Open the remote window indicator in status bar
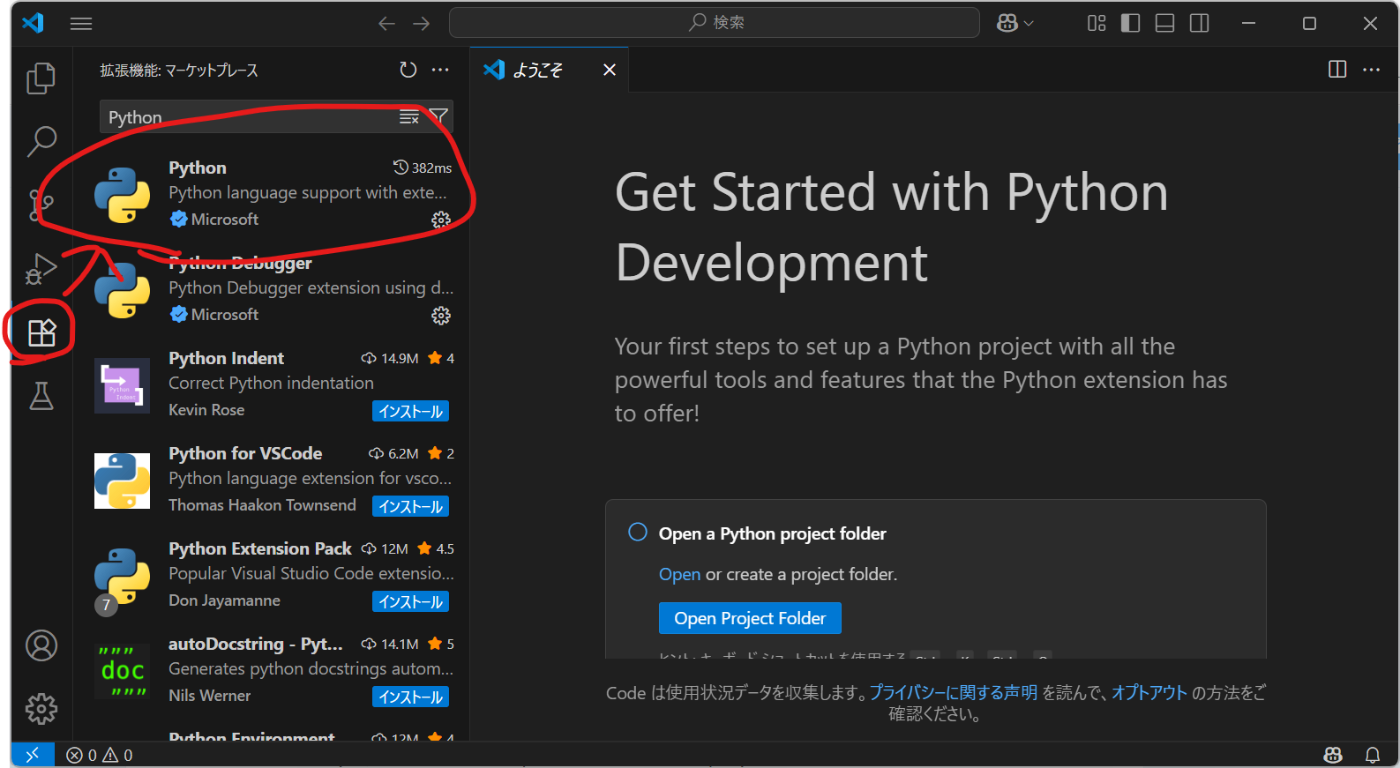The height and width of the screenshot is (768, 1400). tap(32, 755)
